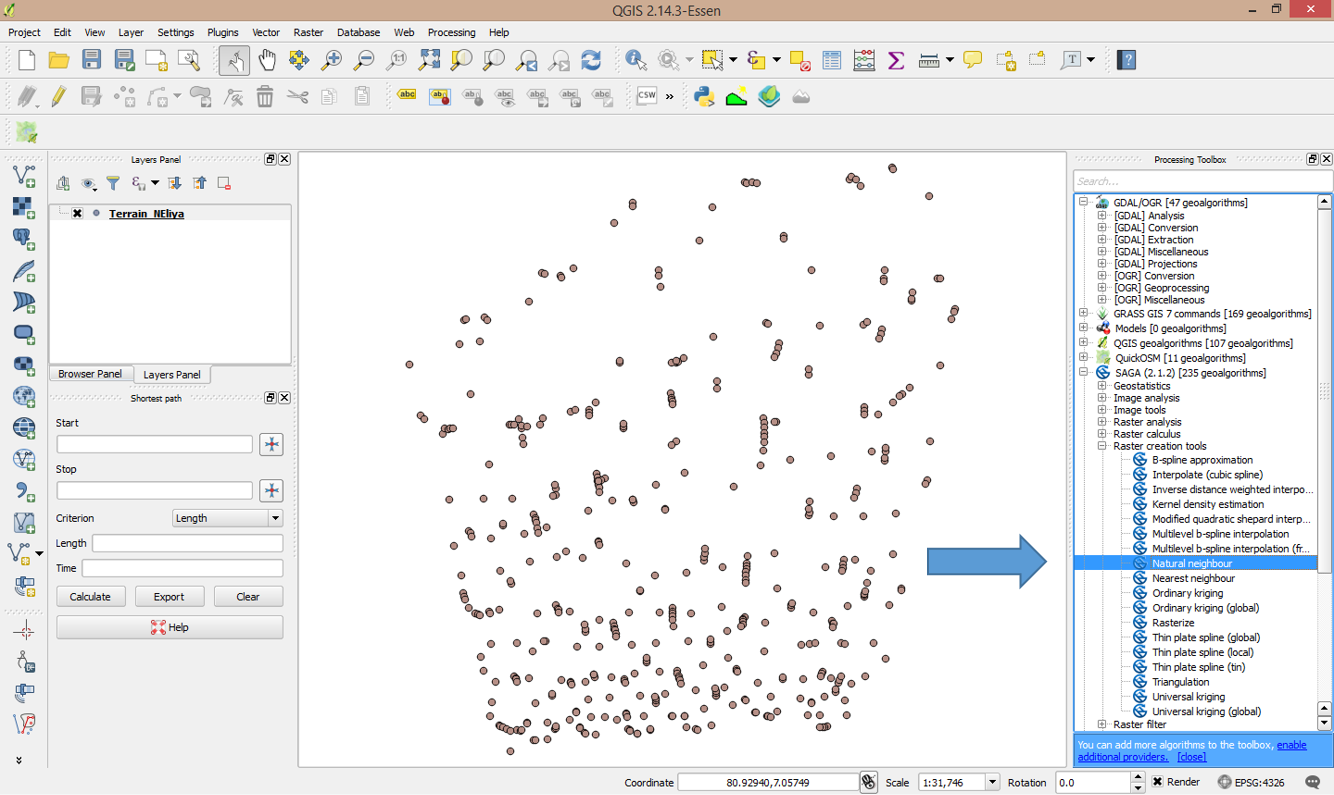
Task: Toggle editing with the pencil icon
Action: pyautogui.click(x=57, y=96)
